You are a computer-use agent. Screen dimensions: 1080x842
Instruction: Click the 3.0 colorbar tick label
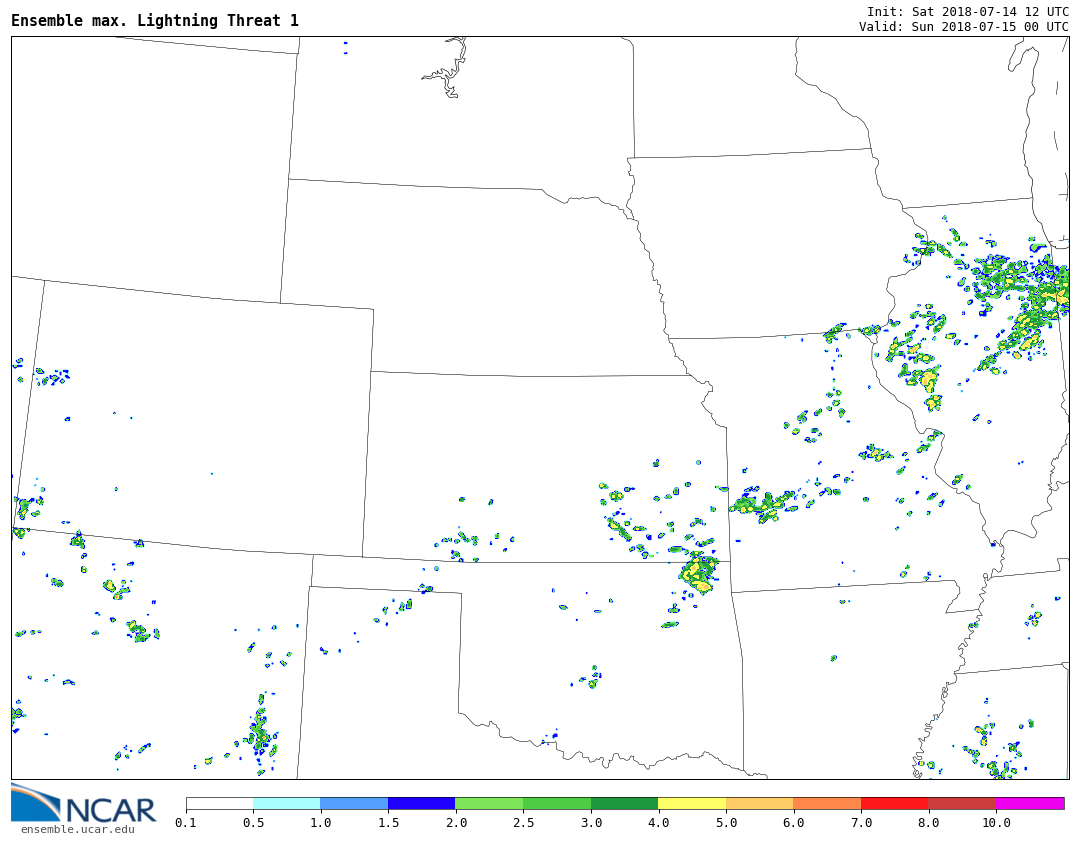tap(591, 823)
